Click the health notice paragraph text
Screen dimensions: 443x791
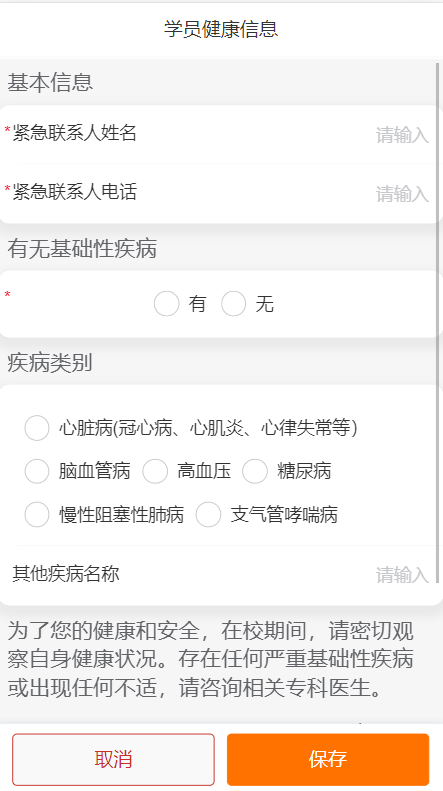coord(210,659)
